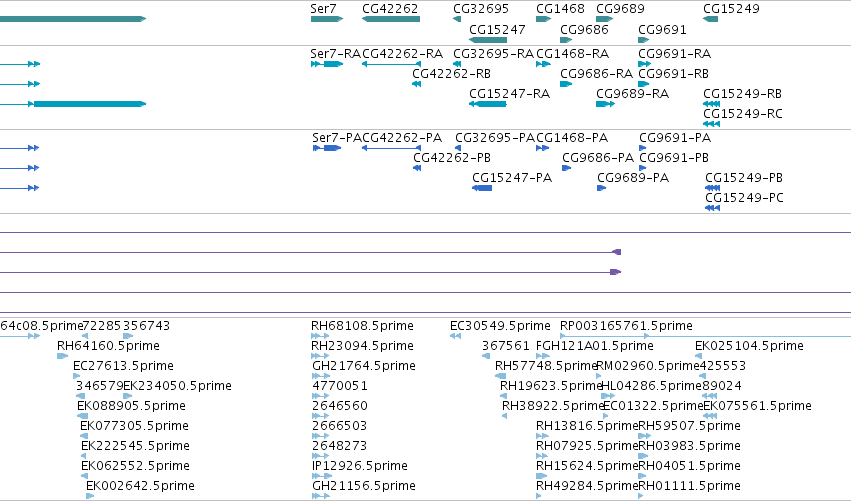The height and width of the screenshot is (501, 851).
Task: Select transcript CG42262-RA
Action: pyautogui.click(x=403, y=54)
